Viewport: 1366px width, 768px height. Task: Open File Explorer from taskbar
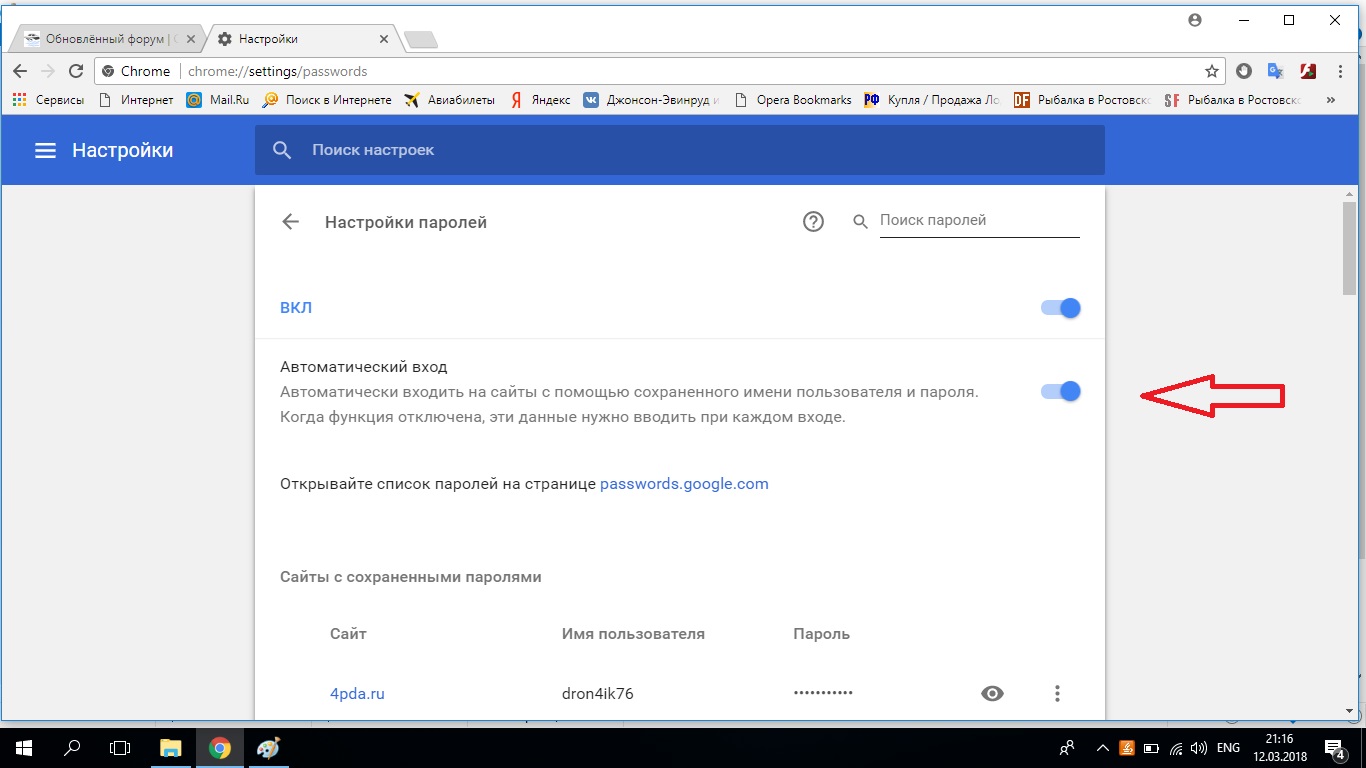(x=171, y=747)
